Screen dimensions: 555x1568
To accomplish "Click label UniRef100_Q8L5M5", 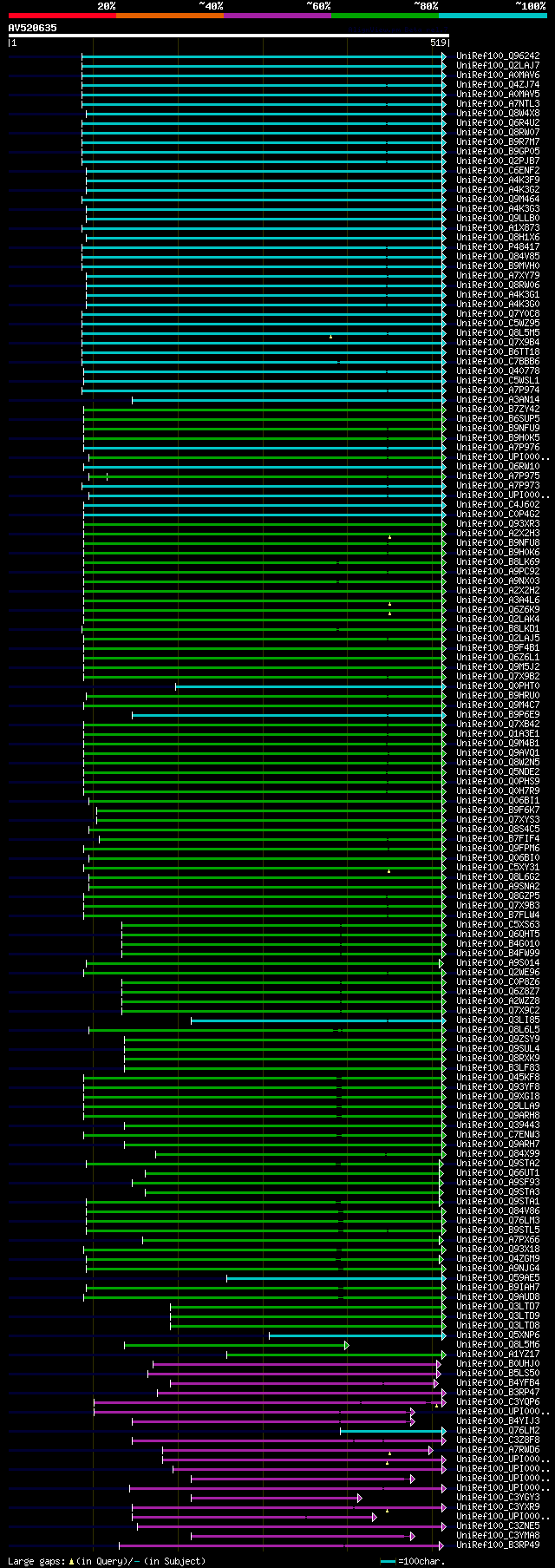I will [x=498, y=333].
